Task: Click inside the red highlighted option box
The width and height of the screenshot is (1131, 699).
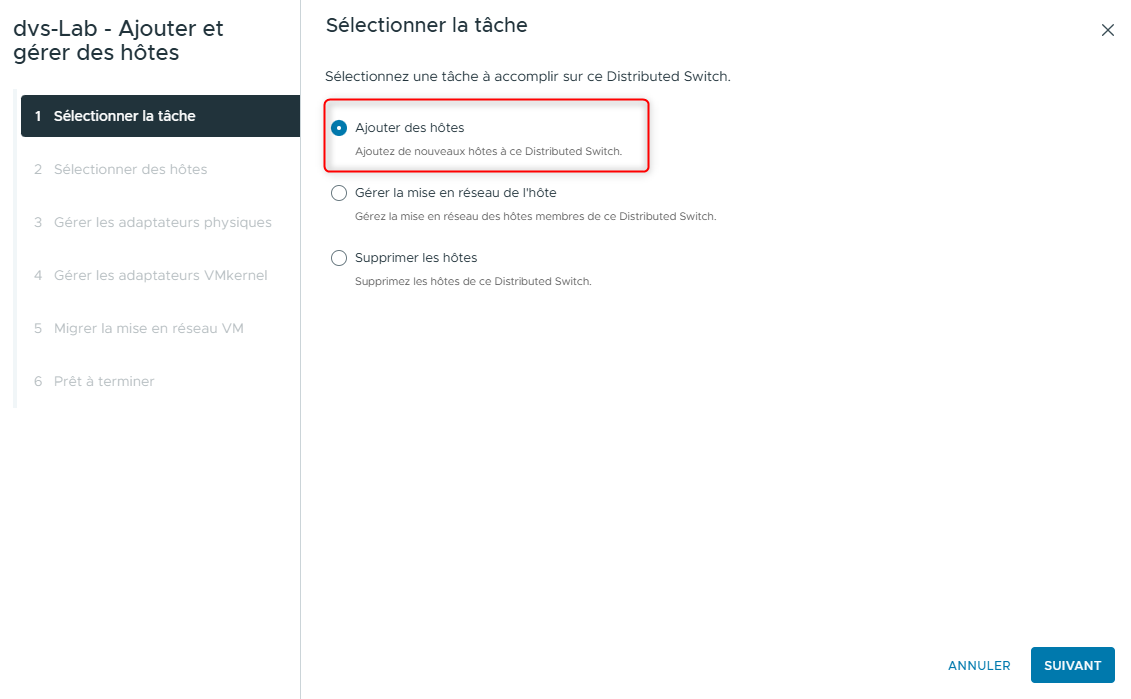Action: 486,135
